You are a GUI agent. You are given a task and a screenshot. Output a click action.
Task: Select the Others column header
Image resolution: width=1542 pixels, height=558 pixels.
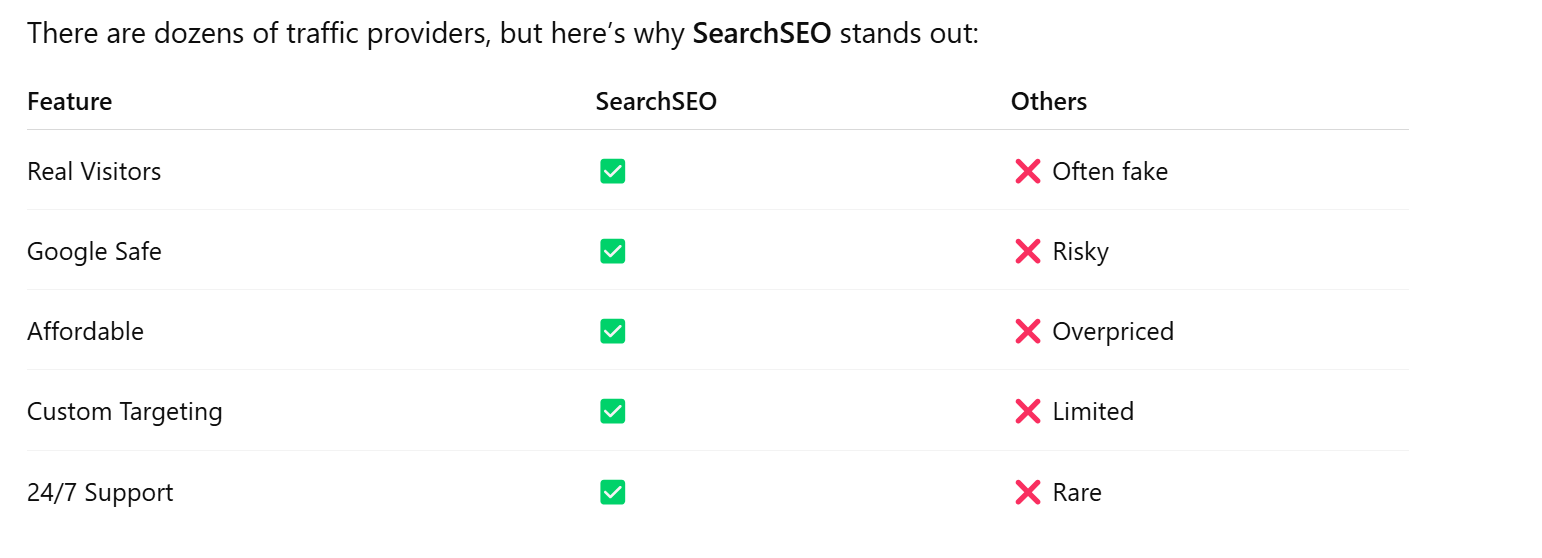(1049, 101)
